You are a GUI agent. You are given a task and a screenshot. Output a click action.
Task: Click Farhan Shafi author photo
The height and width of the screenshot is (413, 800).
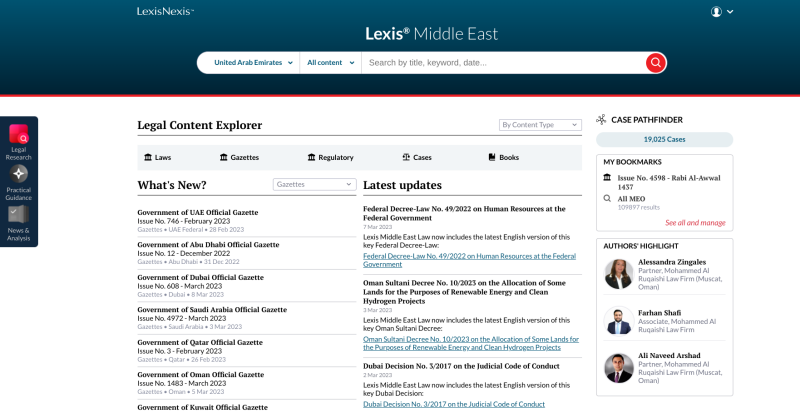(619, 321)
